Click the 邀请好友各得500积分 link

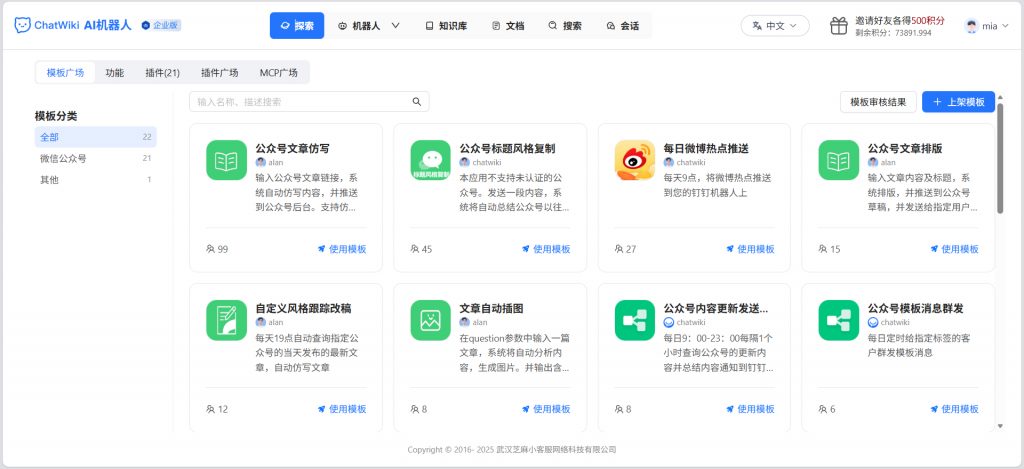[x=900, y=21]
